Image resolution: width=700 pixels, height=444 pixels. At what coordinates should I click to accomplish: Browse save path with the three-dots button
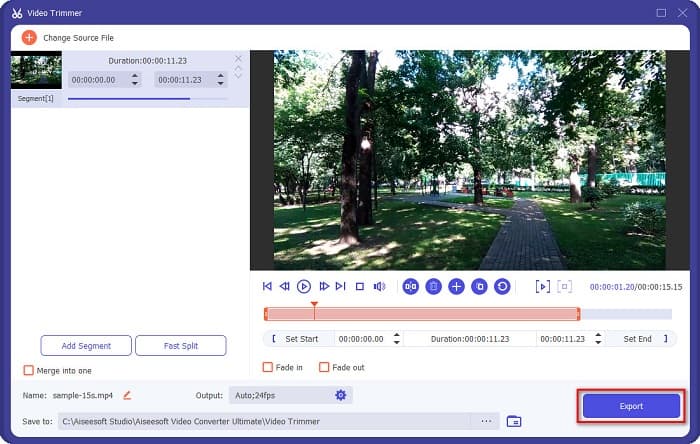(486, 421)
